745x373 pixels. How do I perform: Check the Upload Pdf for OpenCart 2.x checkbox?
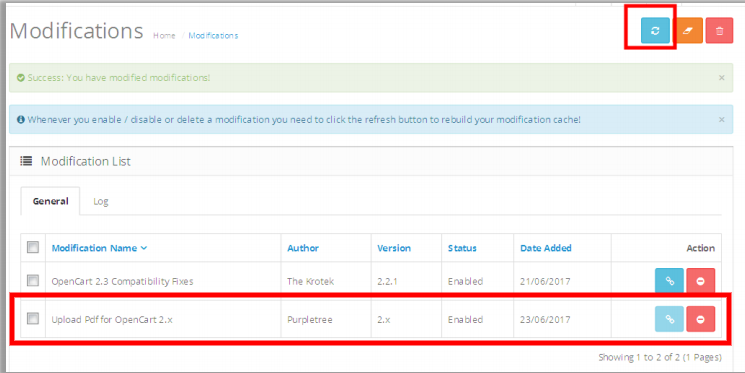point(33,318)
